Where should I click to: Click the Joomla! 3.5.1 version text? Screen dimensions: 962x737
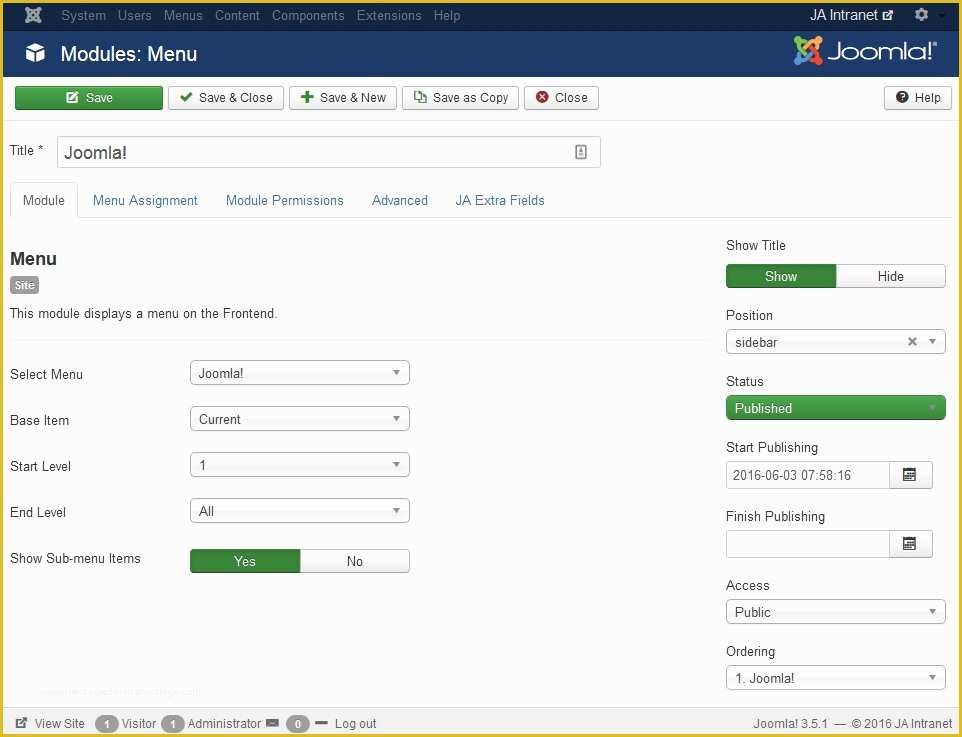(790, 723)
